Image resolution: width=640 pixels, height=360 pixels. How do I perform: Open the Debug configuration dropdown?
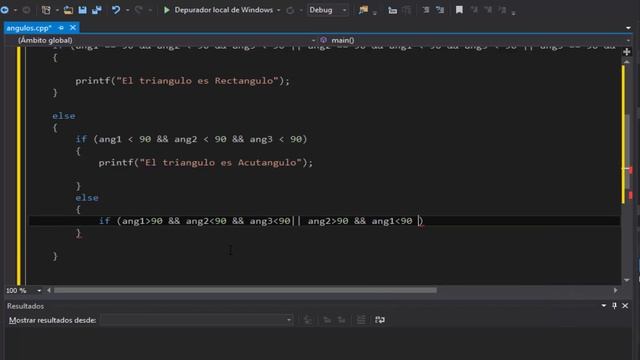point(328,10)
